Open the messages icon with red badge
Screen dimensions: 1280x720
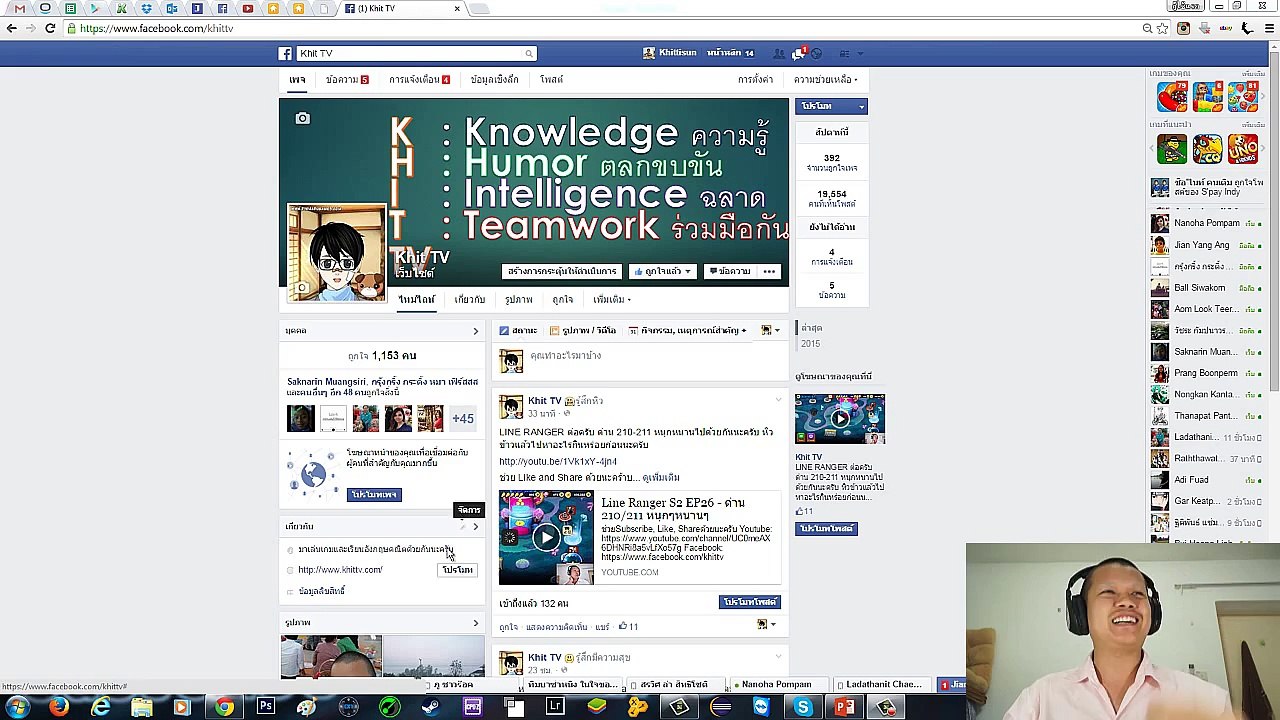click(798, 53)
